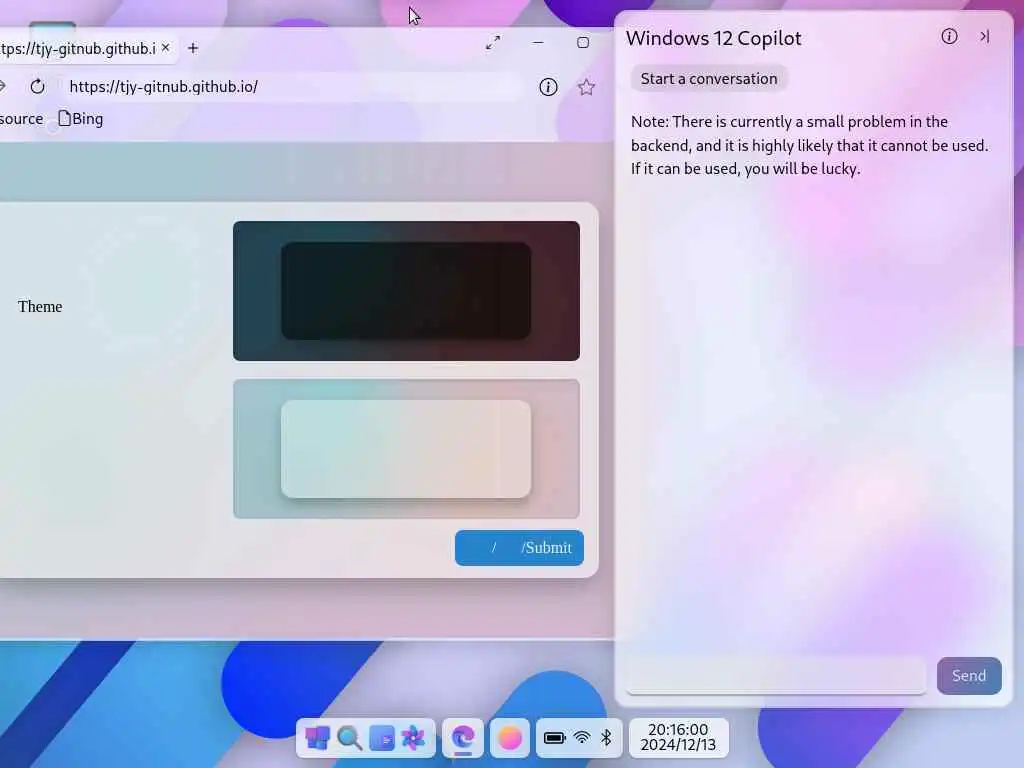Choose the light theme preview
Screen dimensions: 1024x768
(x=406, y=449)
